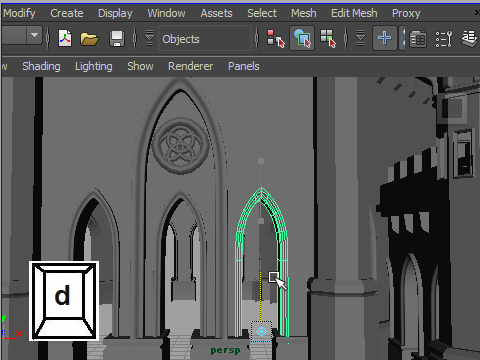Click the New Scene file icon
This screenshot has height=360, width=480.
65,38
